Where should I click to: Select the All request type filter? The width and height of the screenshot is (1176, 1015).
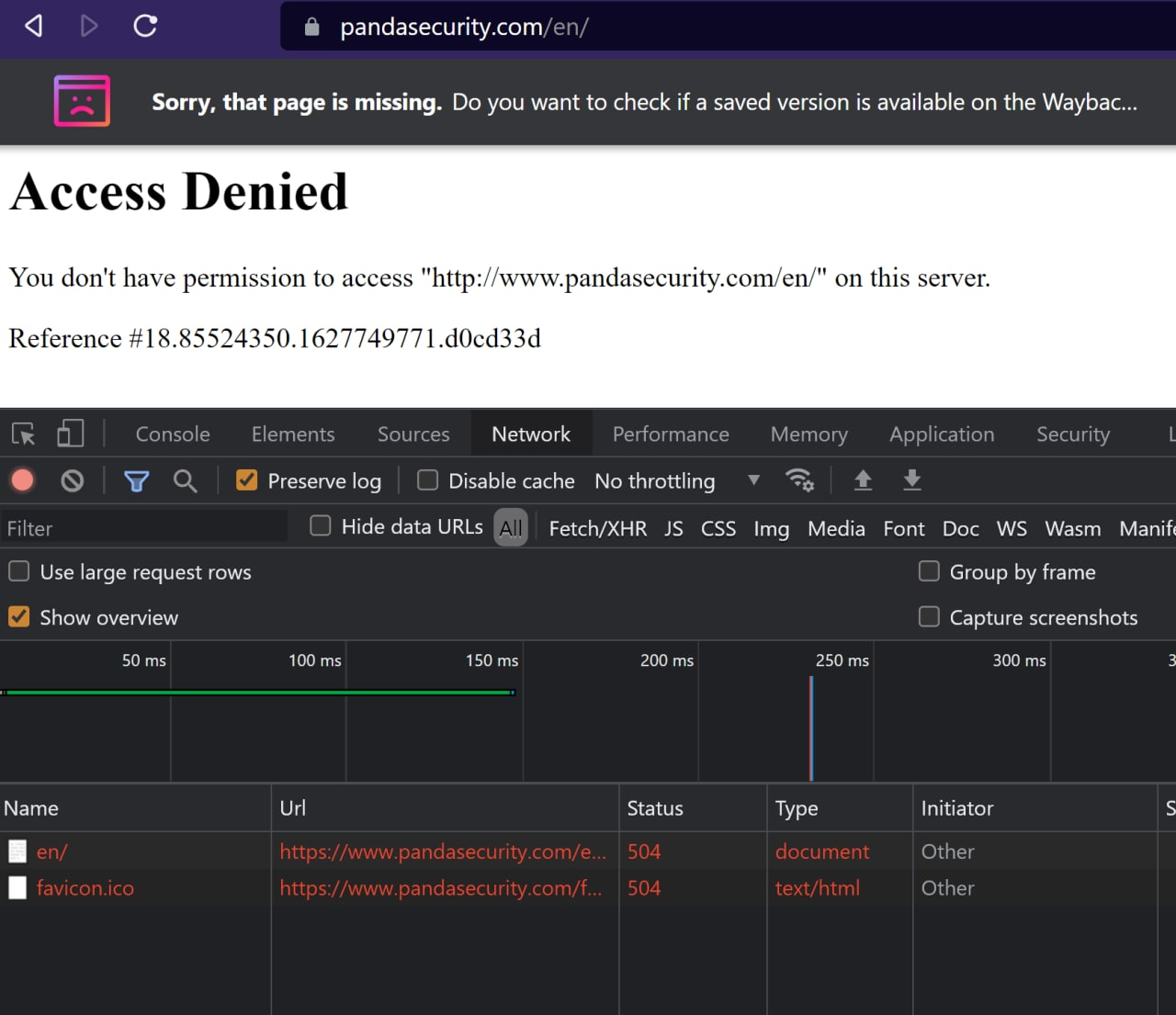tap(511, 527)
